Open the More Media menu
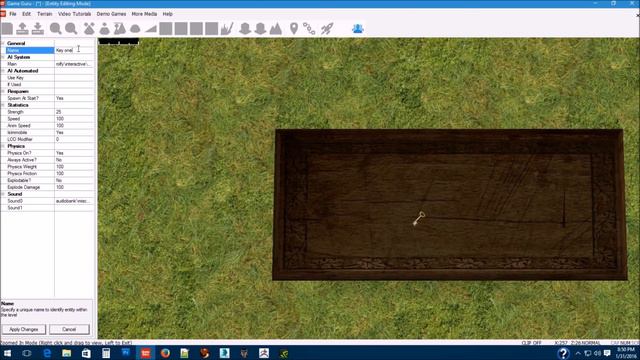Screen dimensions: 640x360 coord(144,14)
